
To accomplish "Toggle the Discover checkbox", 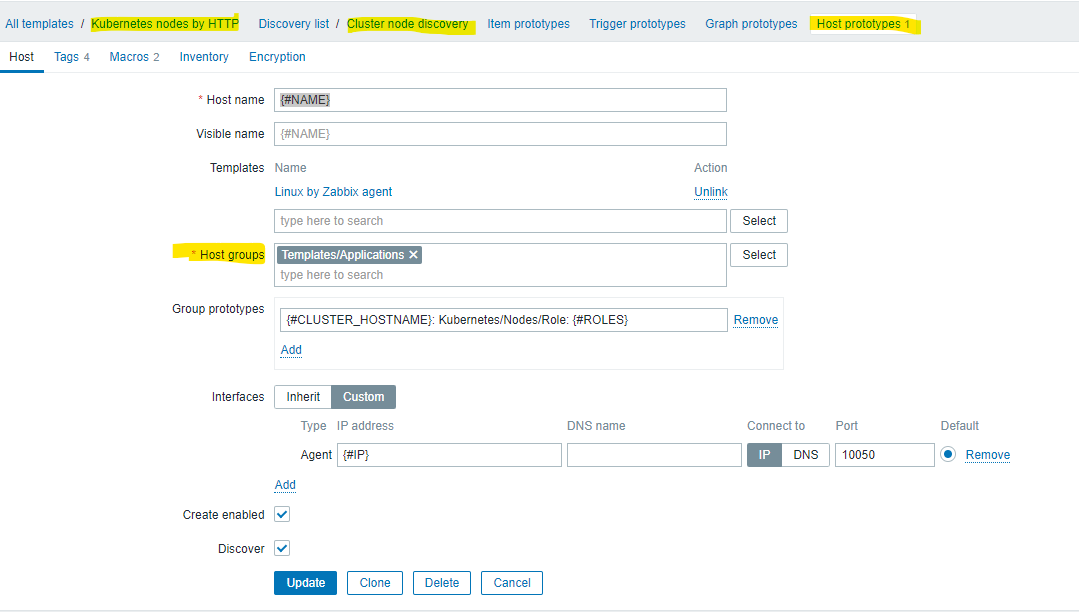I will click(x=282, y=548).
